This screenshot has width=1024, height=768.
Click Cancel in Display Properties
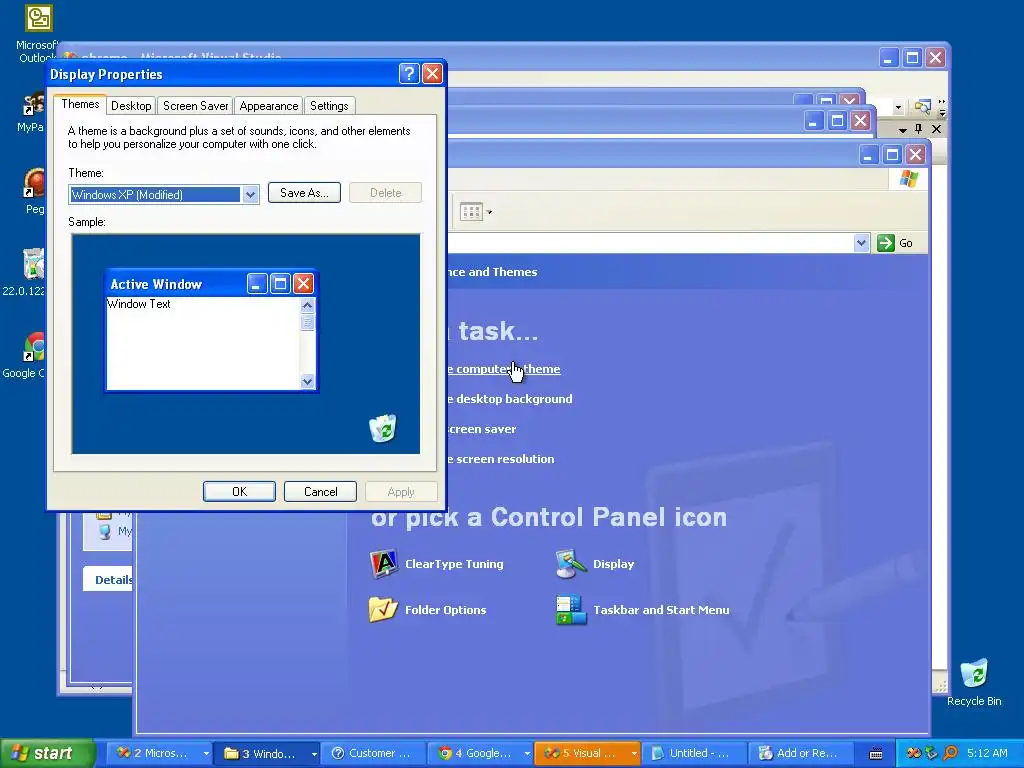[x=321, y=492]
